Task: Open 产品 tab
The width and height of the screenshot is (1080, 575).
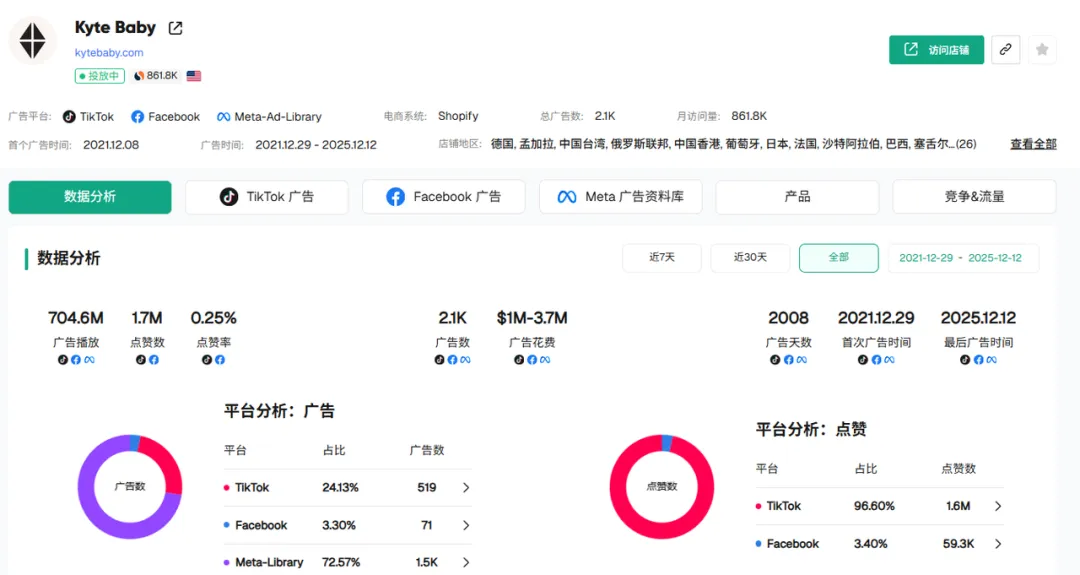Action: (x=798, y=197)
